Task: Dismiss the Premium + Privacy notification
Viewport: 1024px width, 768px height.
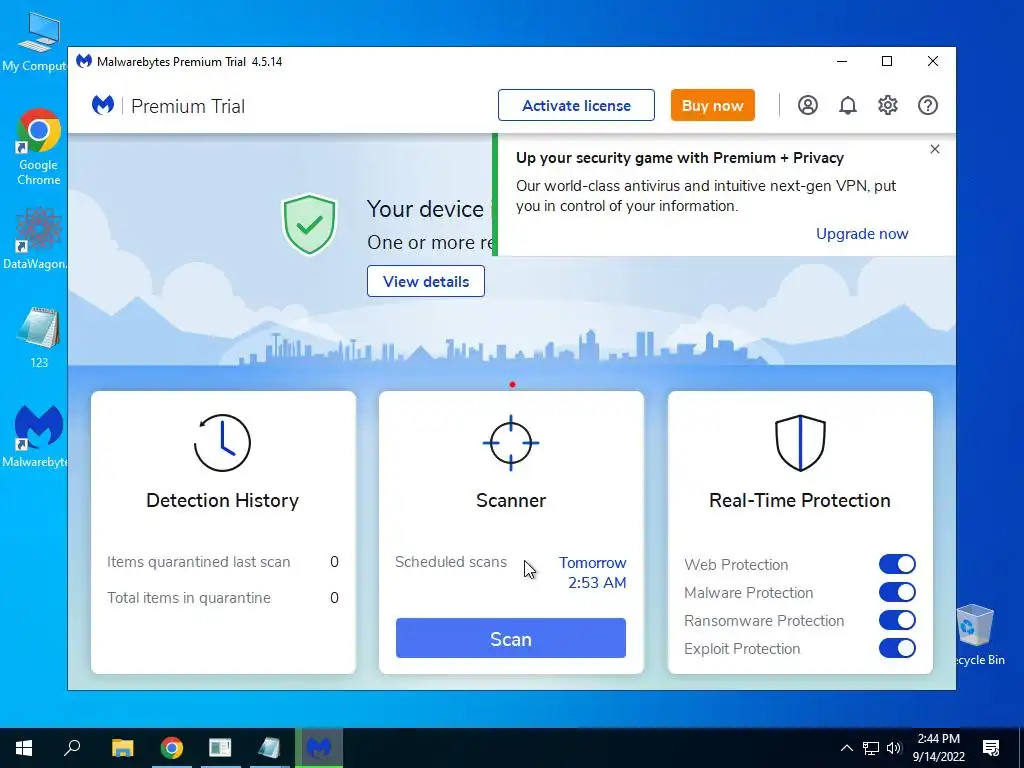Action: [935, 149]
